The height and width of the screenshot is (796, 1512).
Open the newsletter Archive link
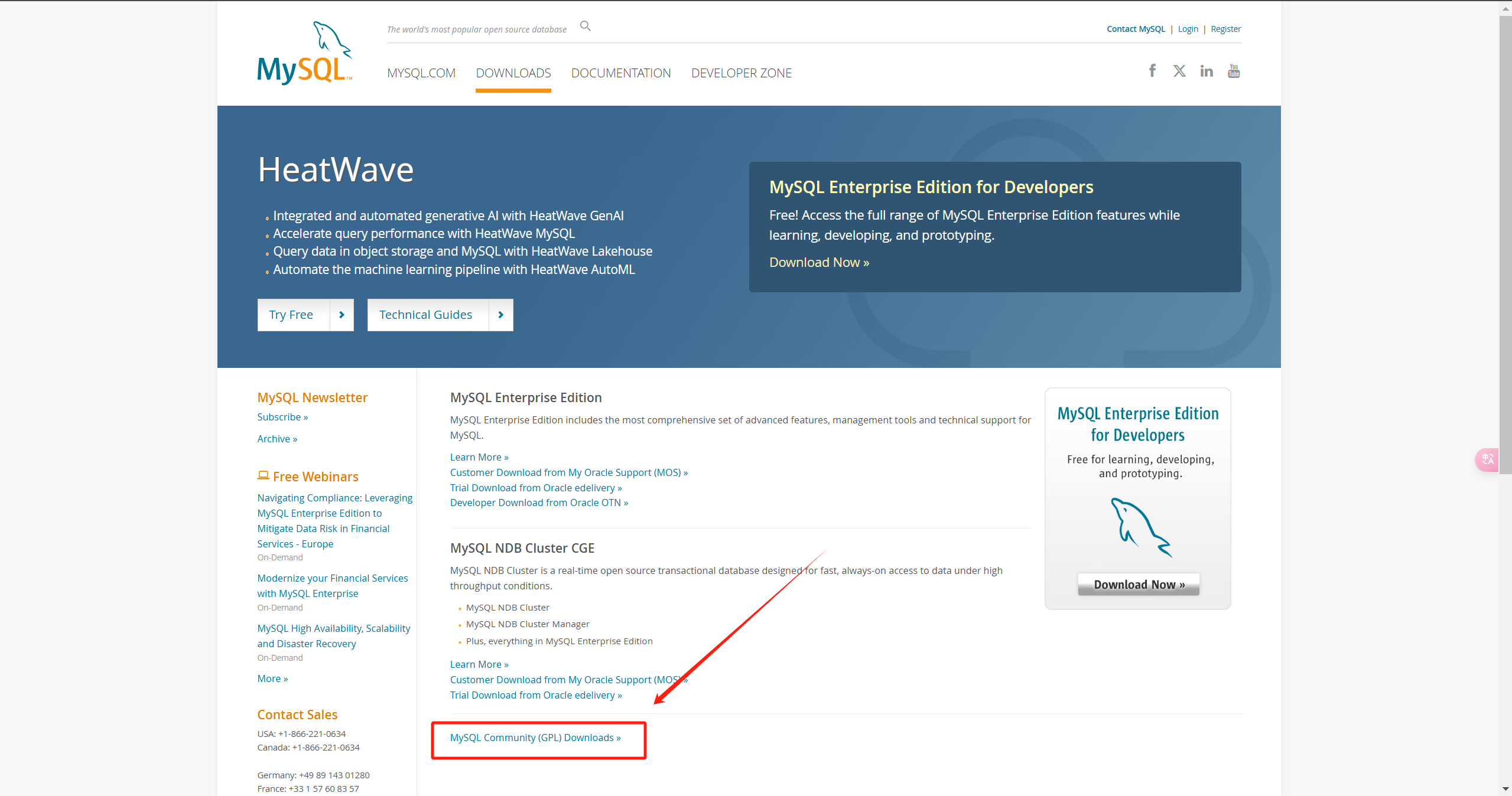[277, 439]
